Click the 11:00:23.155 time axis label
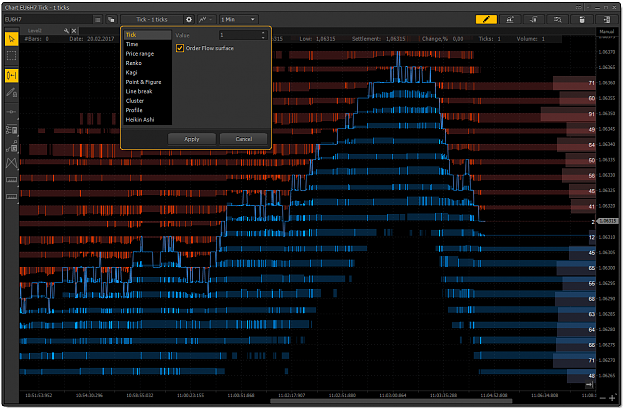This screenshot has height=410, width=625. tap(191, 396)
